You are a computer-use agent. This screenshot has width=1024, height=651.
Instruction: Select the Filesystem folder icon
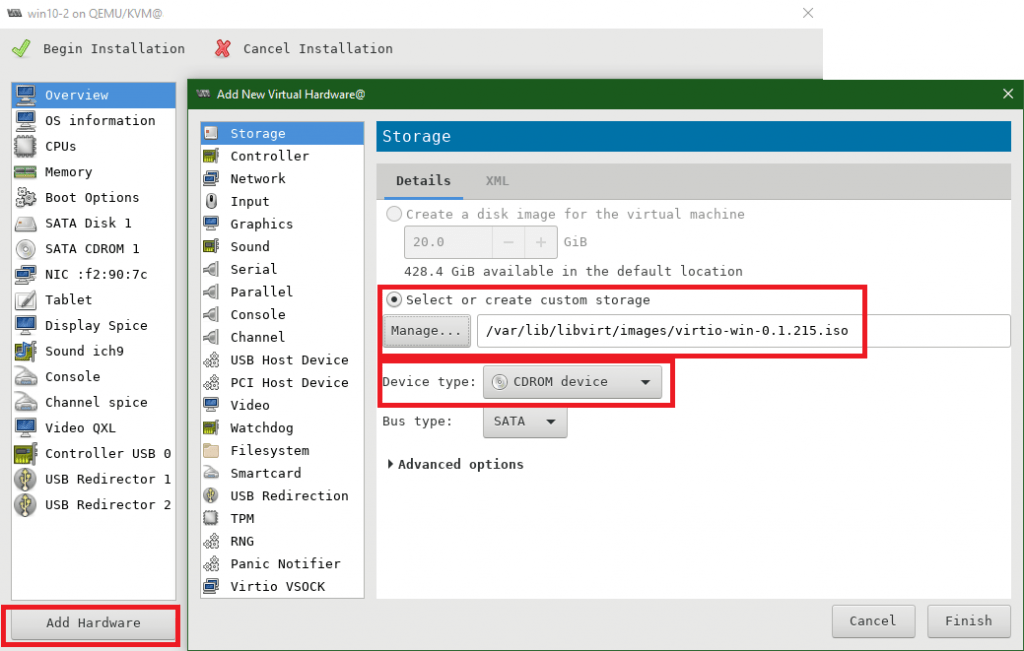211,451
